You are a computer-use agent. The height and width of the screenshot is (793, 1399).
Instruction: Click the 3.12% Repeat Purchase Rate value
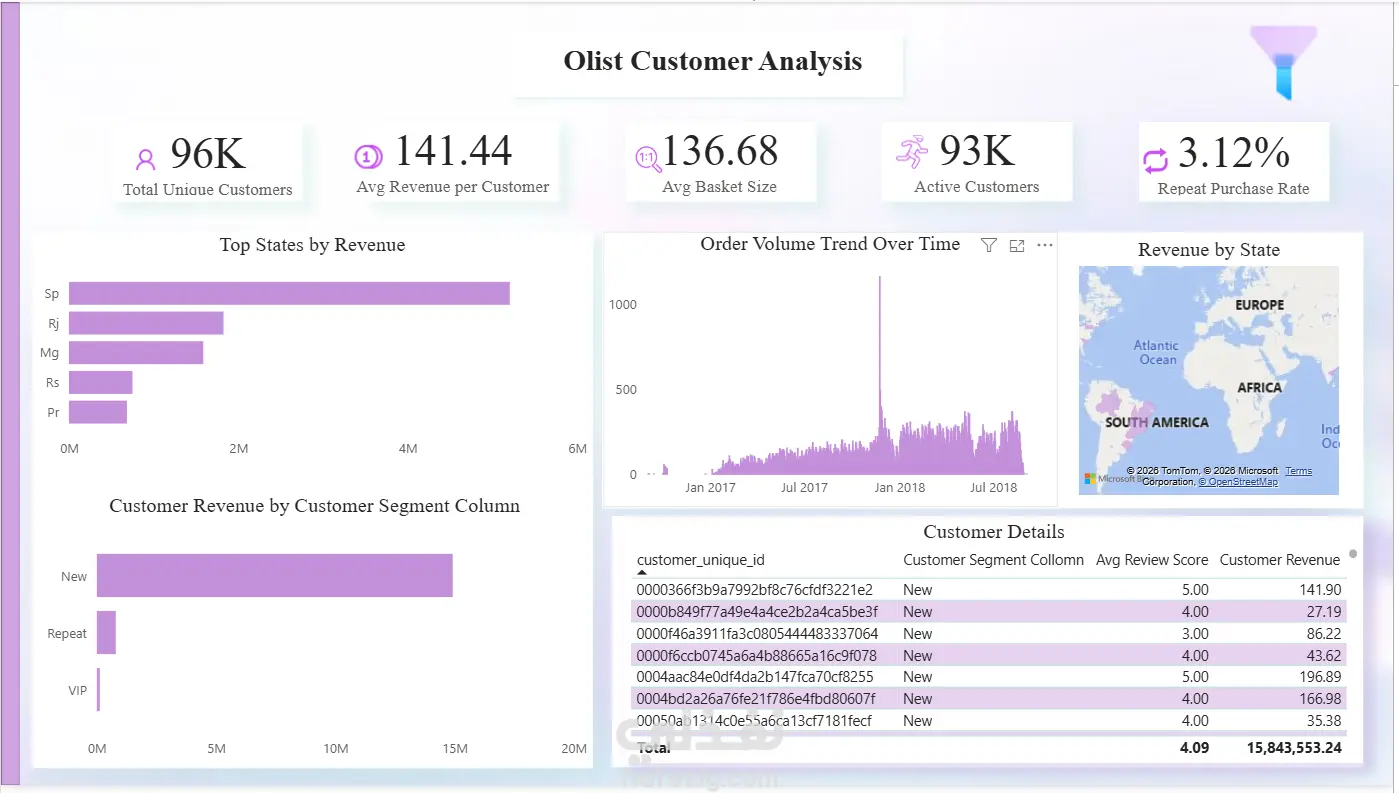click(1234, 153)
